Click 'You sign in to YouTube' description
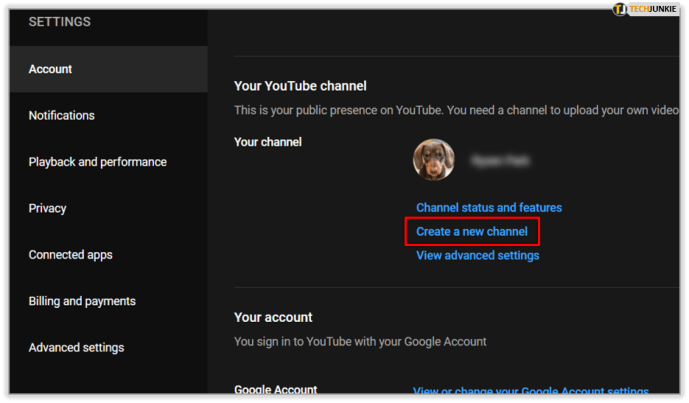Screen dimensions: 689x403 click(360, 341)
